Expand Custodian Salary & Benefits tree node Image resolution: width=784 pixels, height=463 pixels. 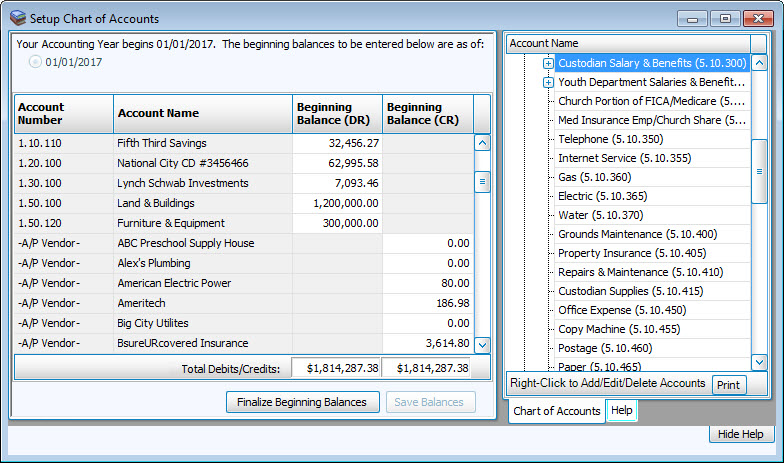coord(548,63)
